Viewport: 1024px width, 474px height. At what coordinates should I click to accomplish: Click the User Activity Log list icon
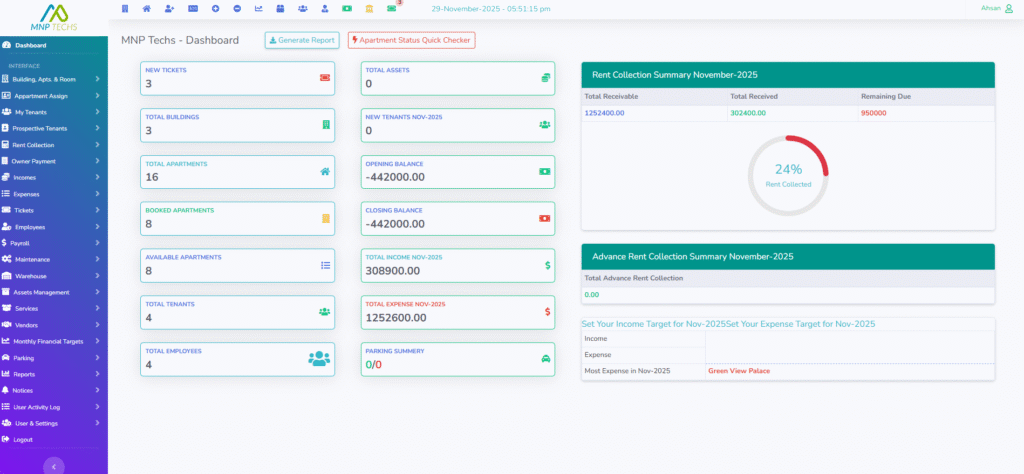click(6, 407)
